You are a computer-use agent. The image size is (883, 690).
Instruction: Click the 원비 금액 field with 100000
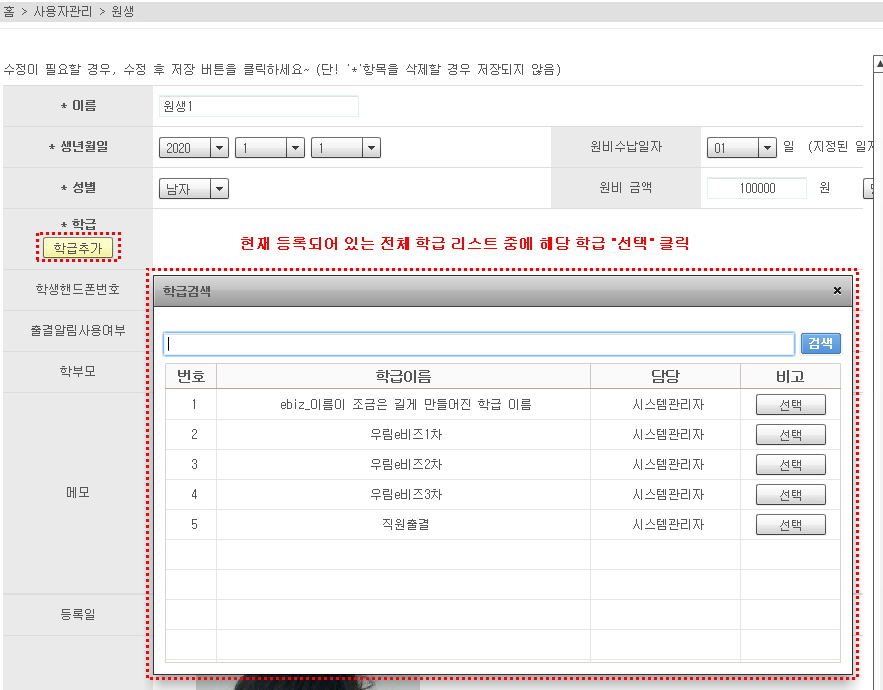757,188
